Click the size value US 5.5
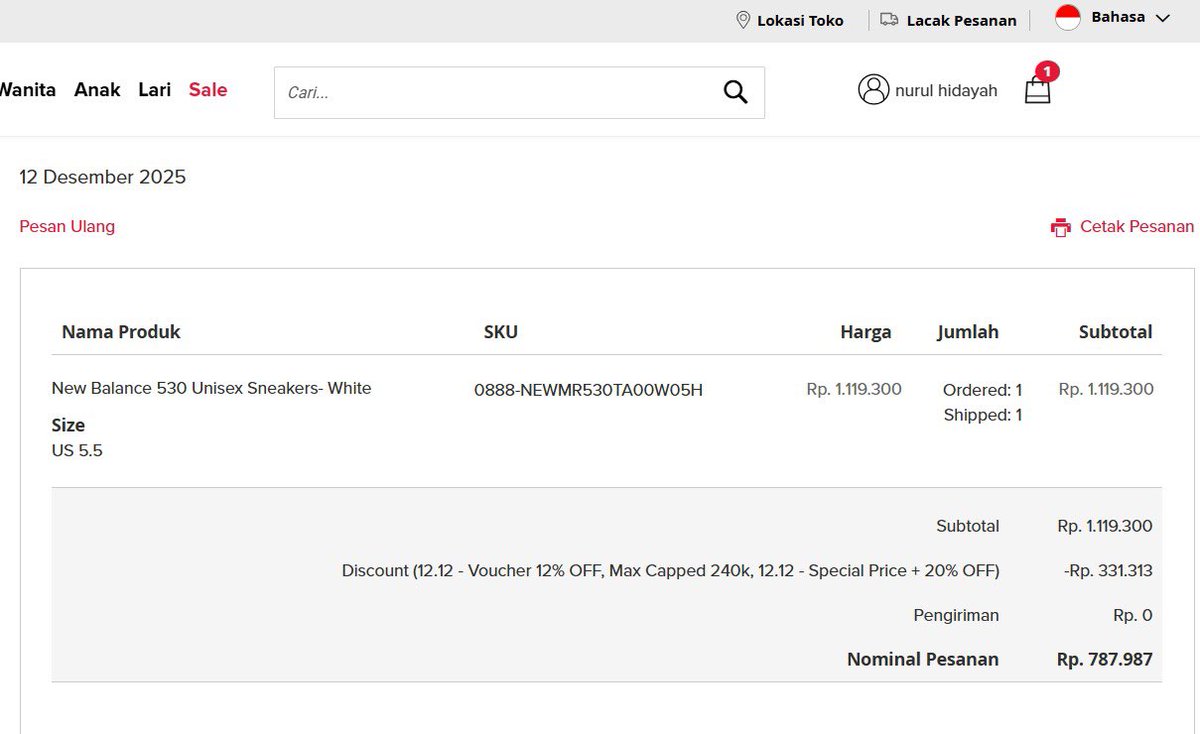Screen dimensions: 1200x734 click(77, 451)
